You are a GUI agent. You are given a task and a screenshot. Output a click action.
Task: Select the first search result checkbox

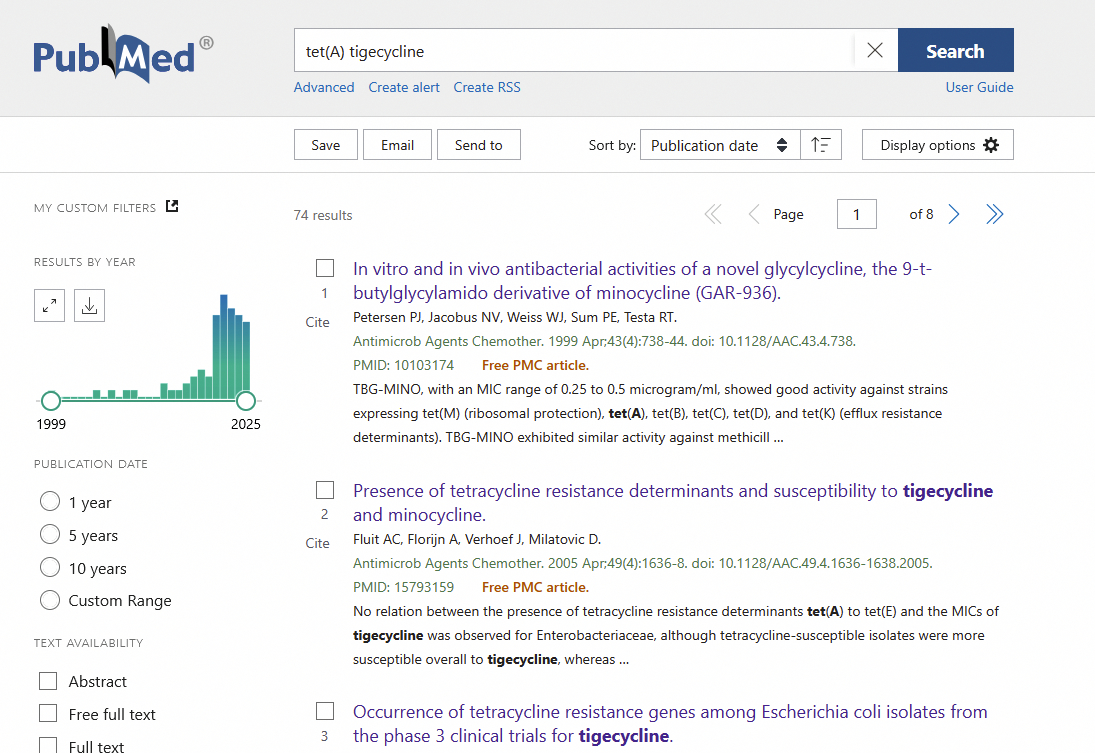pos(325,268)
